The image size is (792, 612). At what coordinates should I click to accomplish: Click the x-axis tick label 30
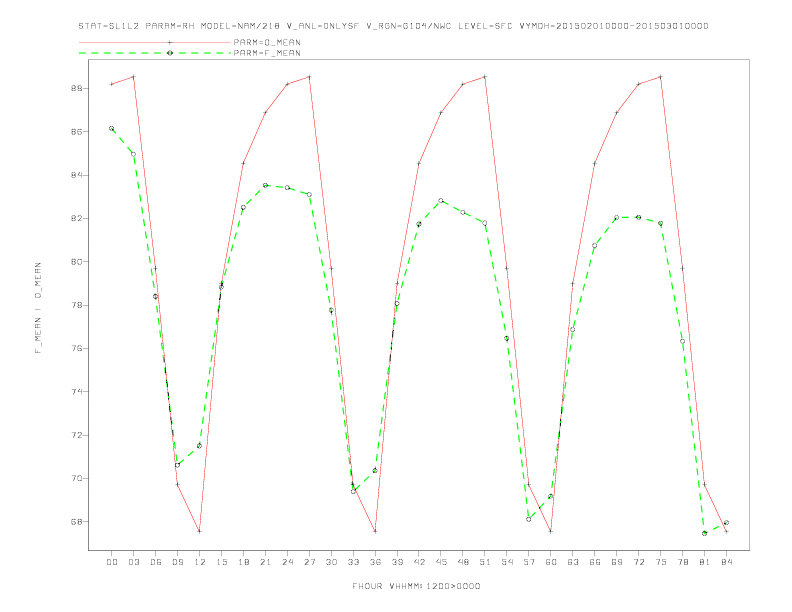[331, 562]
